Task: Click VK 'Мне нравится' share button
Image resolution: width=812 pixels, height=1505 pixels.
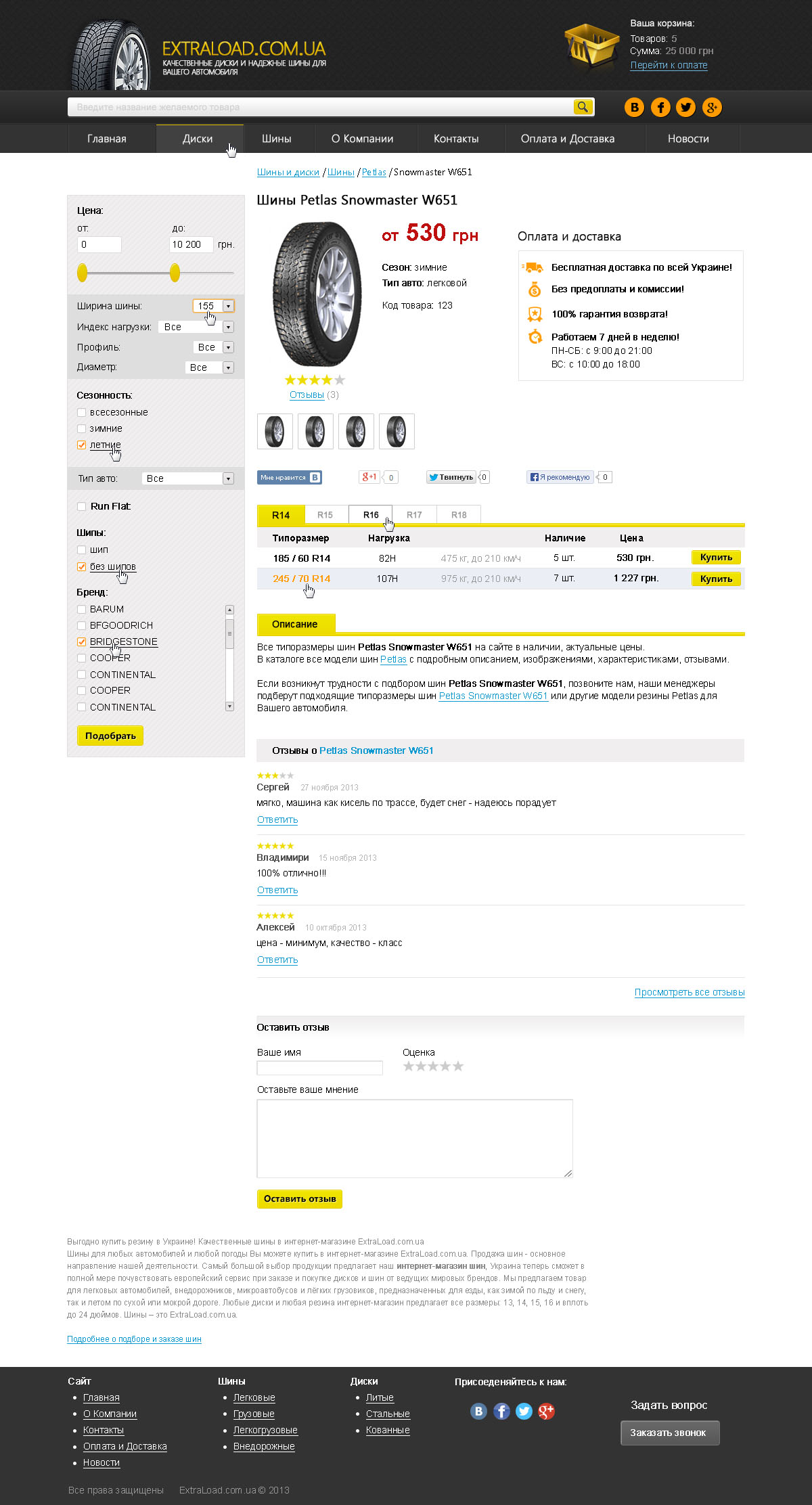Action: click(x=290, y=477)
